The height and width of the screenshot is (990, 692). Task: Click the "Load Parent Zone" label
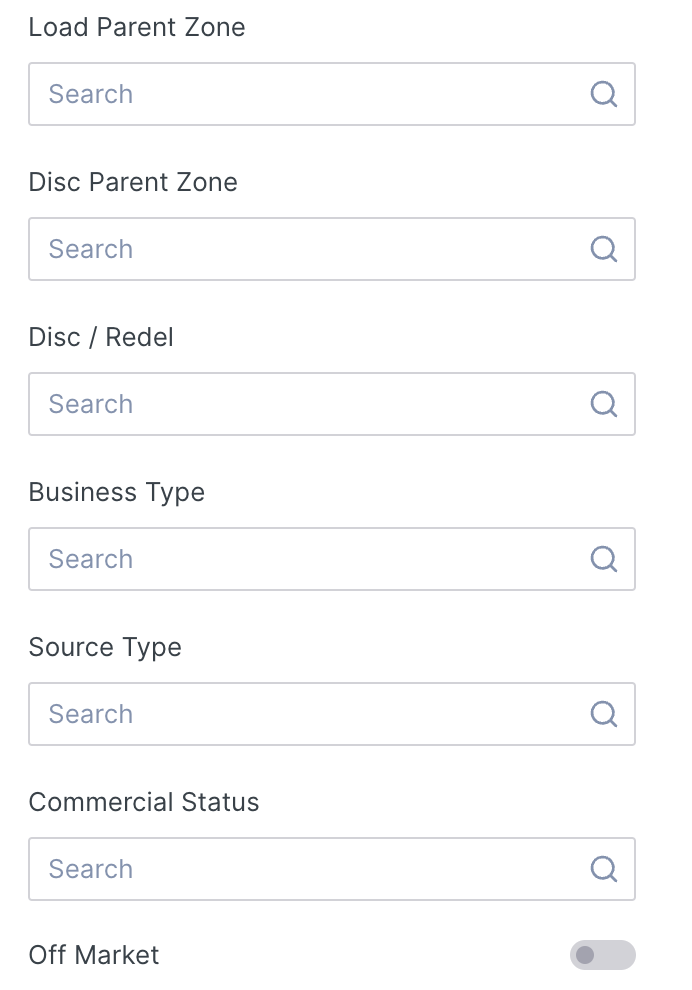coord(137,27)
